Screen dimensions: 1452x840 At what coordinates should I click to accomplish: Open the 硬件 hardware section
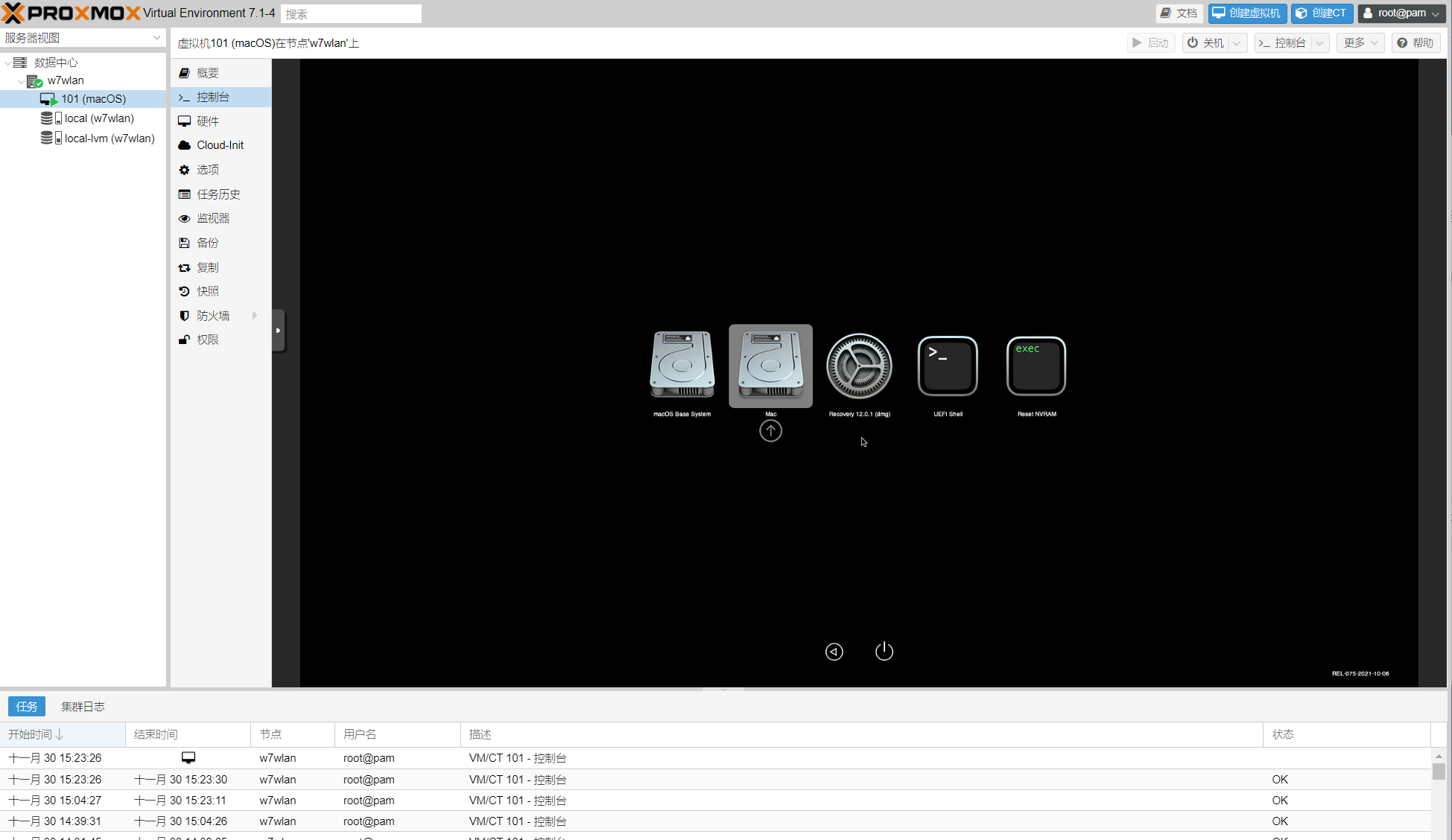(221, 121)
